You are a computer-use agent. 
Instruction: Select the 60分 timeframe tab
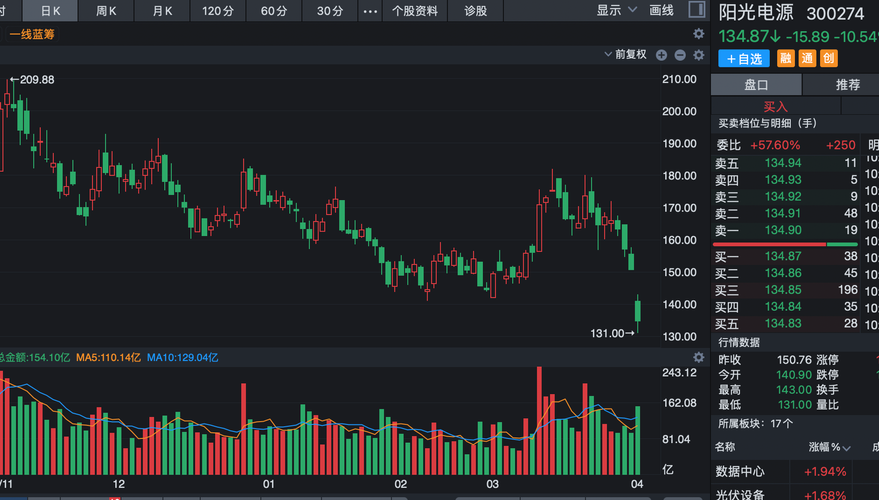(274, 11)
